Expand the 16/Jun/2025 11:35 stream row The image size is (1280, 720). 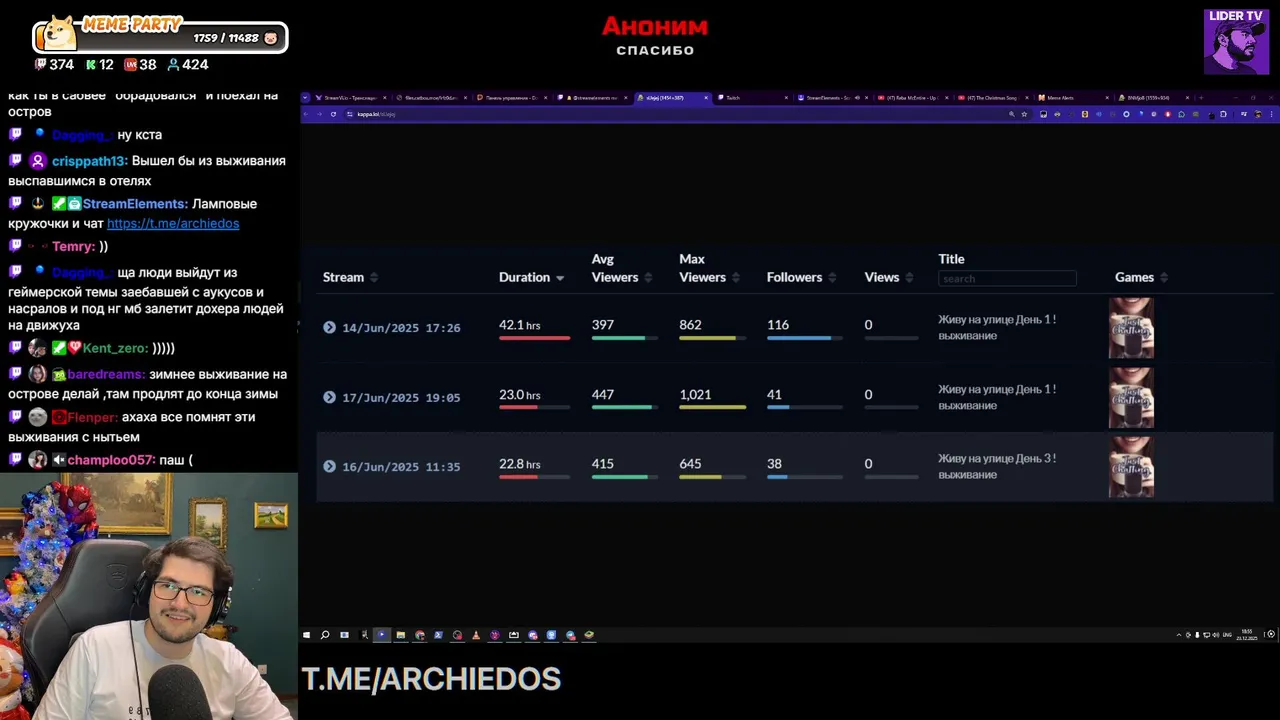tap(329, 466)
